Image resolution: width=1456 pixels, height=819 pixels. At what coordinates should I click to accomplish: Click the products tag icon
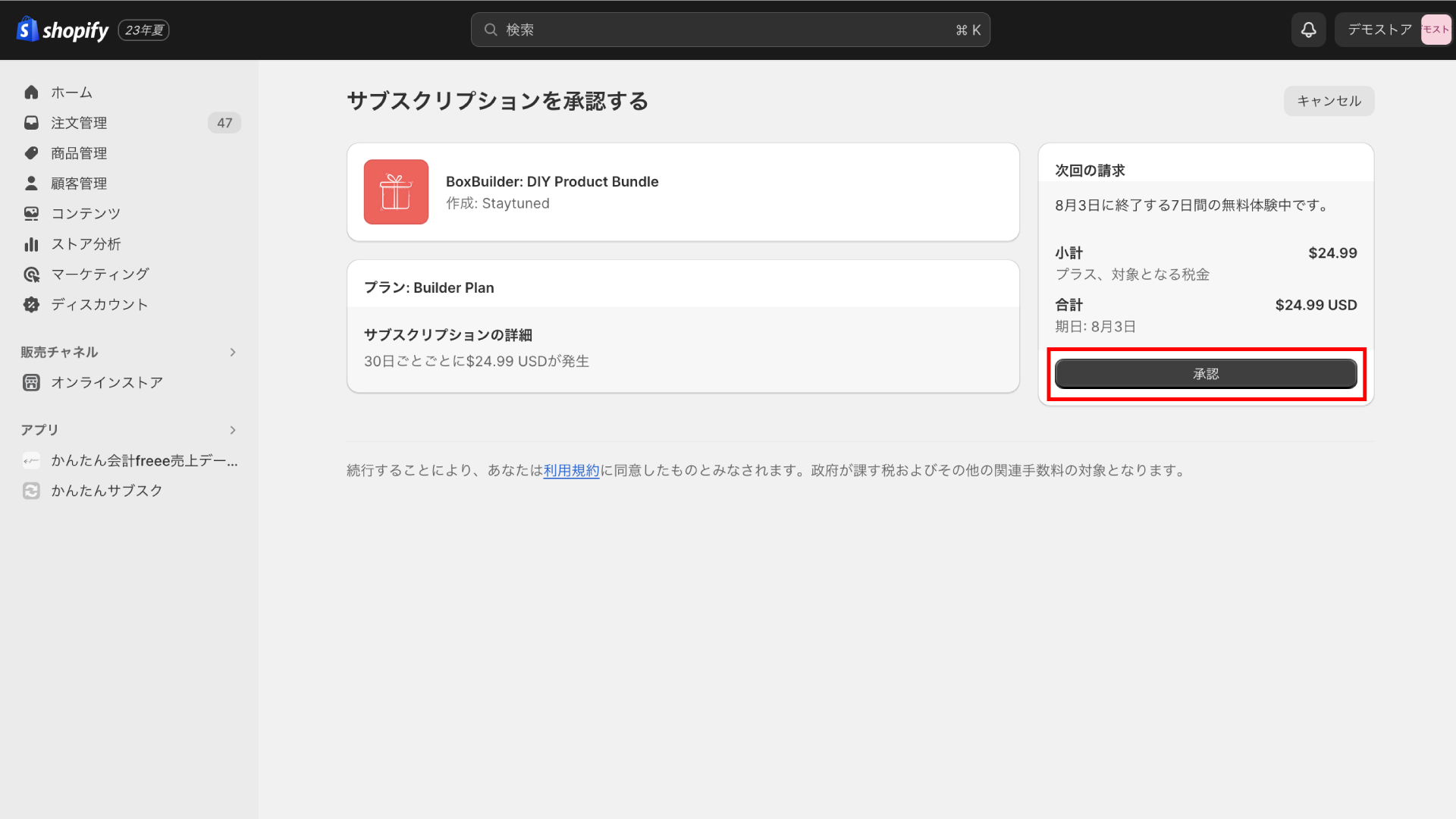[x=31, y=153]
